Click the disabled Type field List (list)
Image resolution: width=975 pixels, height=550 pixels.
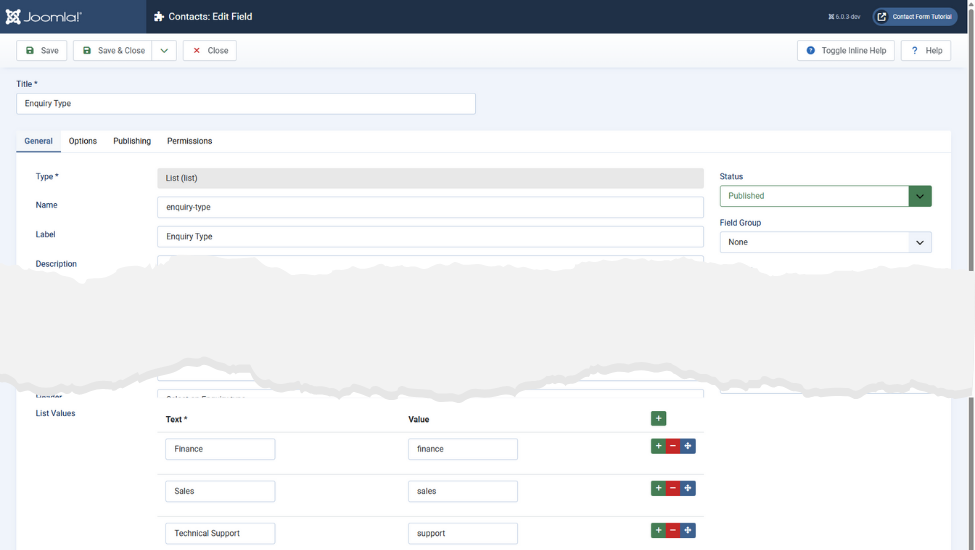[430, 178]
